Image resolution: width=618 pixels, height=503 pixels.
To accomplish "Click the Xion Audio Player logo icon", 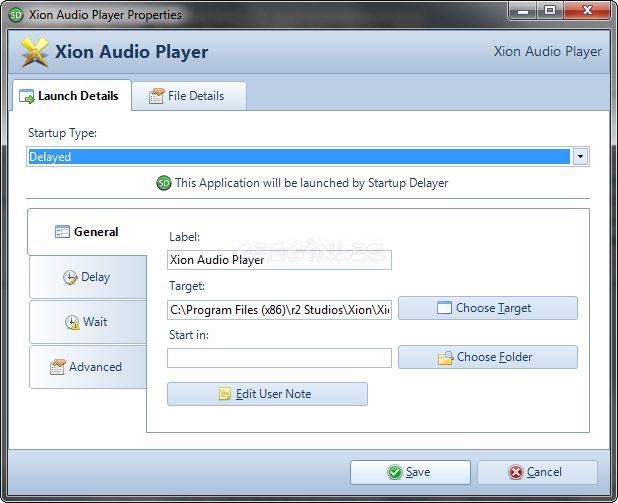I will [x=35, y=52].
